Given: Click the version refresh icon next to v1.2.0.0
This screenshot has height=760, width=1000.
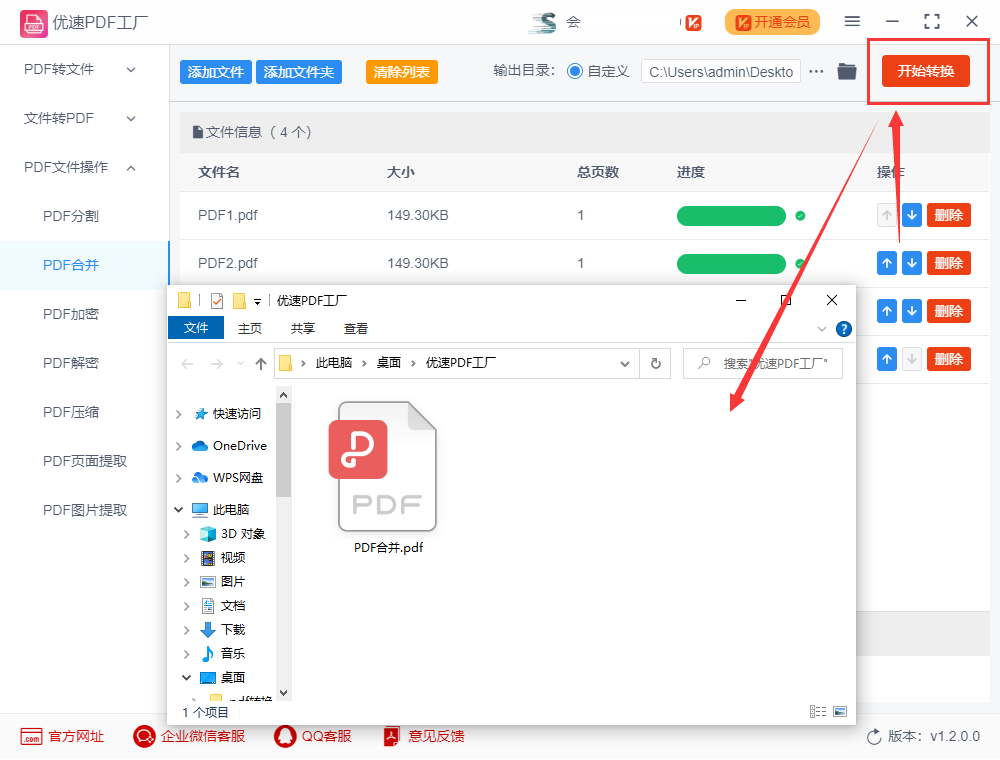Looking at the screenshot, I should (x=874, y=736).
